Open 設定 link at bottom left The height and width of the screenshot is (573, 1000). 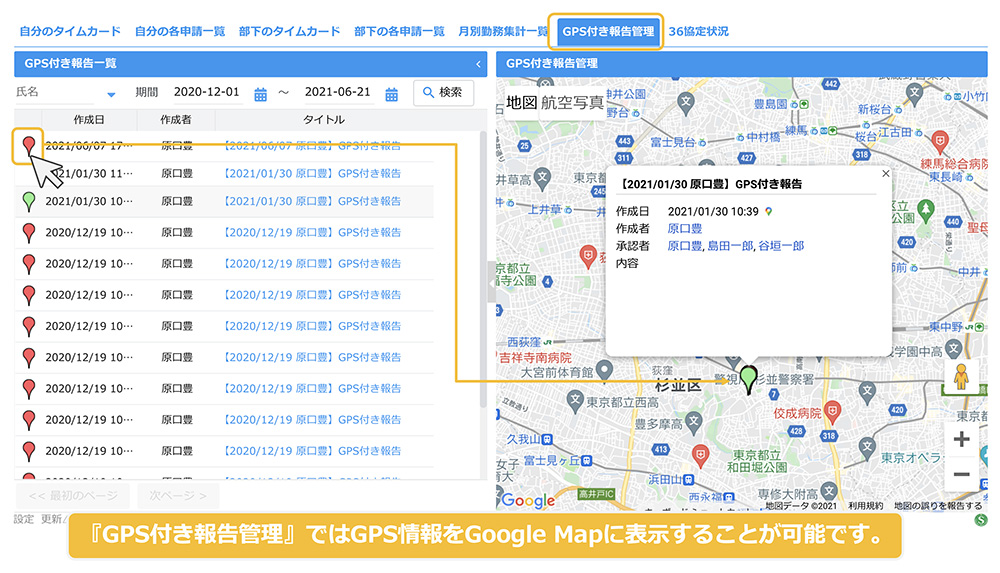24,519
